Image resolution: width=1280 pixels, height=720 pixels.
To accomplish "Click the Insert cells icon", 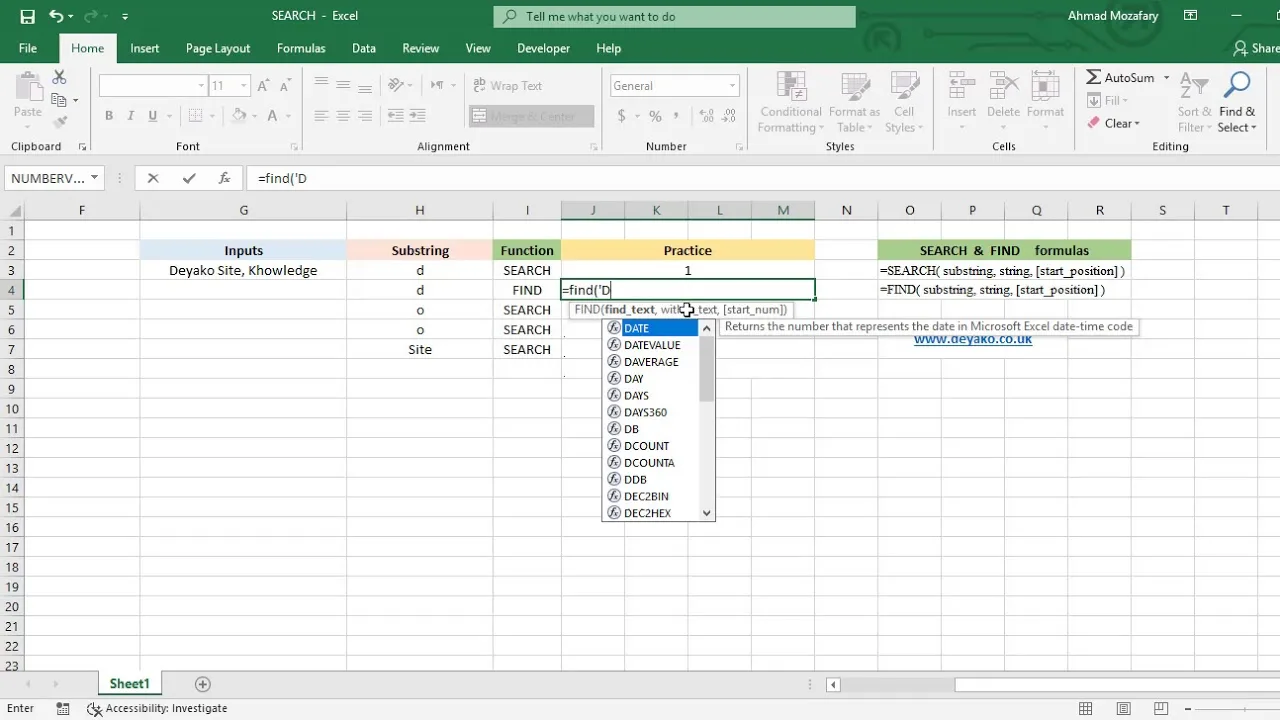I will [962, 87].
